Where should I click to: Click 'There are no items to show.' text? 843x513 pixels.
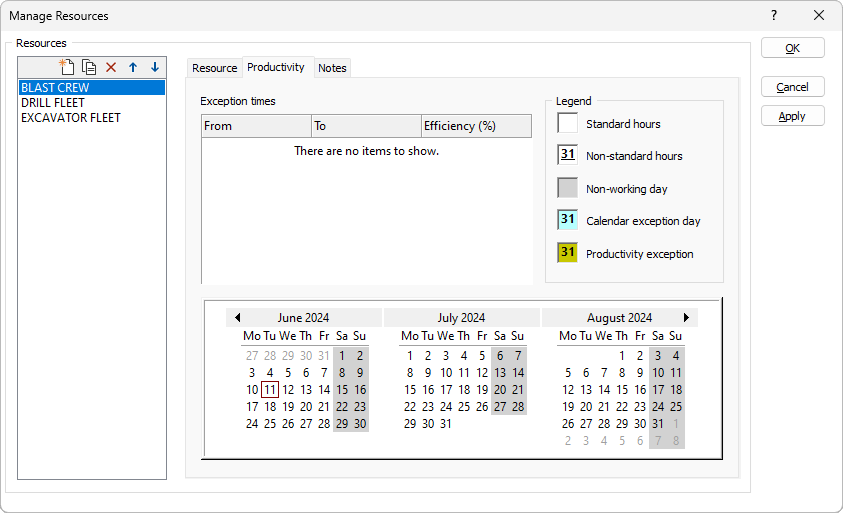tap(367, 151)
